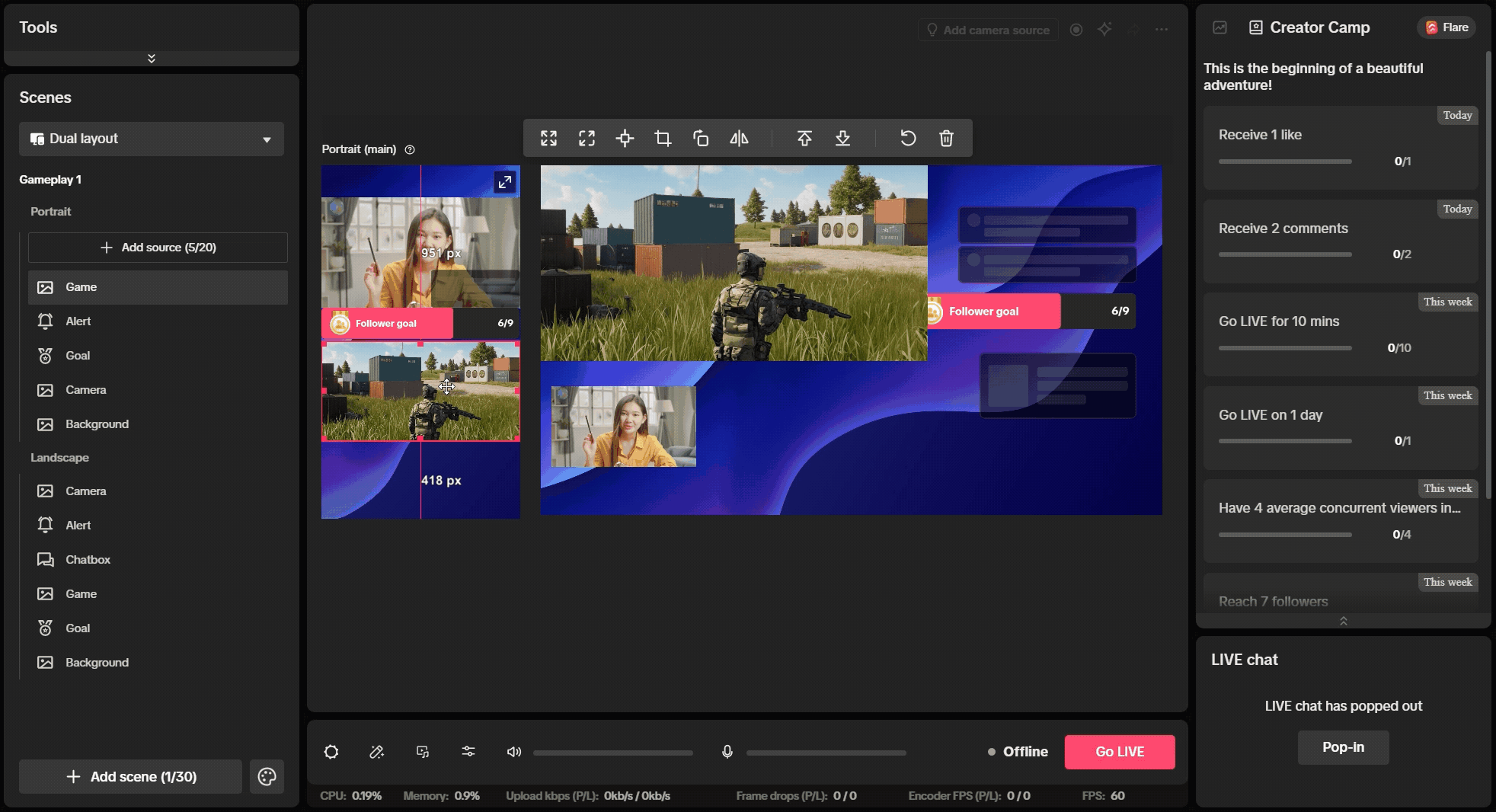This screenshot has height=812, width=1496.
Task: Send source to bottom layer icon
Action: pos(842,138)
